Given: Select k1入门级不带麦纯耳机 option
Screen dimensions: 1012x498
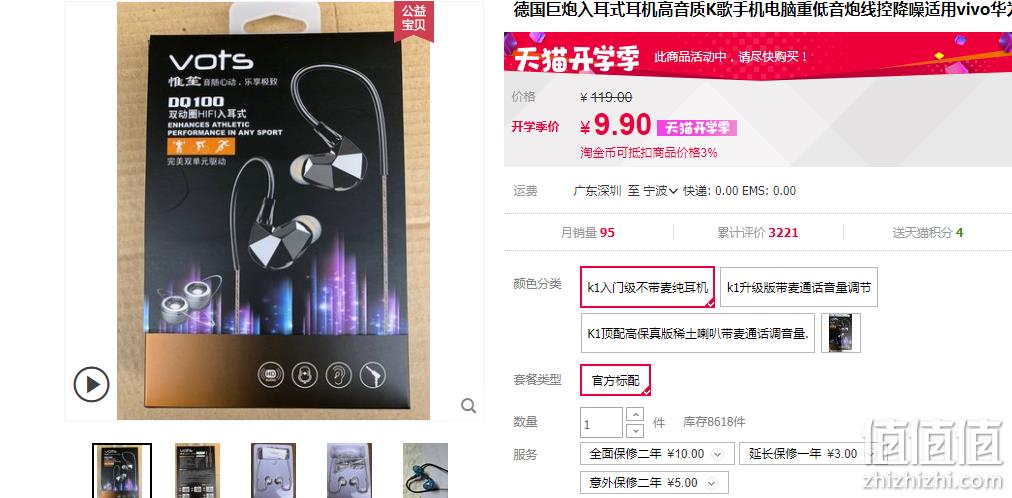Looking at the screenshot, I should 647,287.
